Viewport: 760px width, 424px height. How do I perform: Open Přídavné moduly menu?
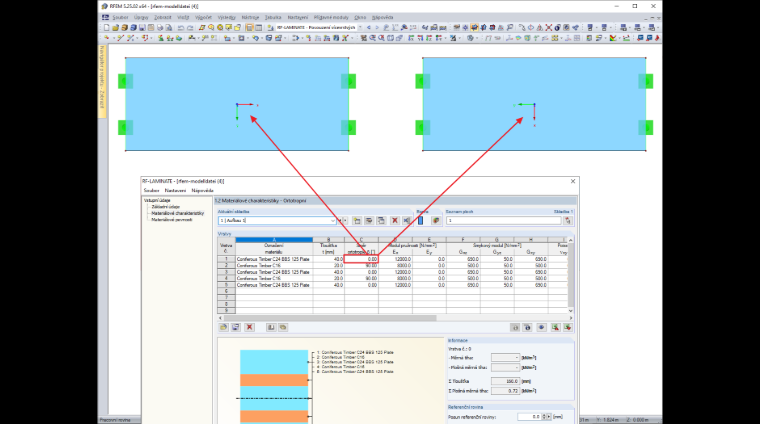(331, 17)
